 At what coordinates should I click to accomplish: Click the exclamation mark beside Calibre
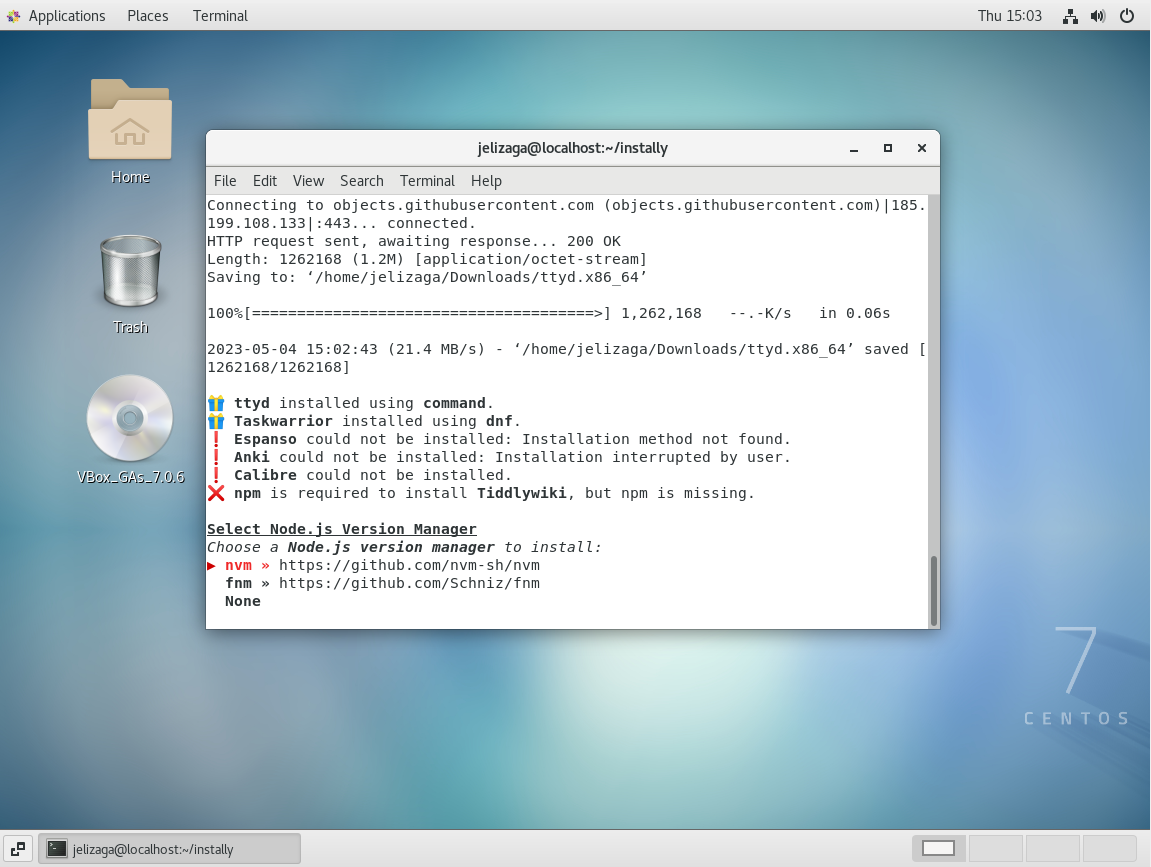coord(216,475)
